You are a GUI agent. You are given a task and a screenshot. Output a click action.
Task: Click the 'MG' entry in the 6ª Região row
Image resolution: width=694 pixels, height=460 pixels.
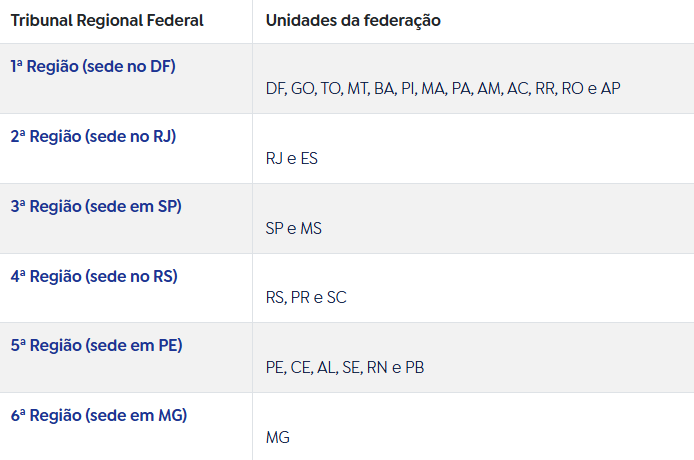(x=278, y=438)
